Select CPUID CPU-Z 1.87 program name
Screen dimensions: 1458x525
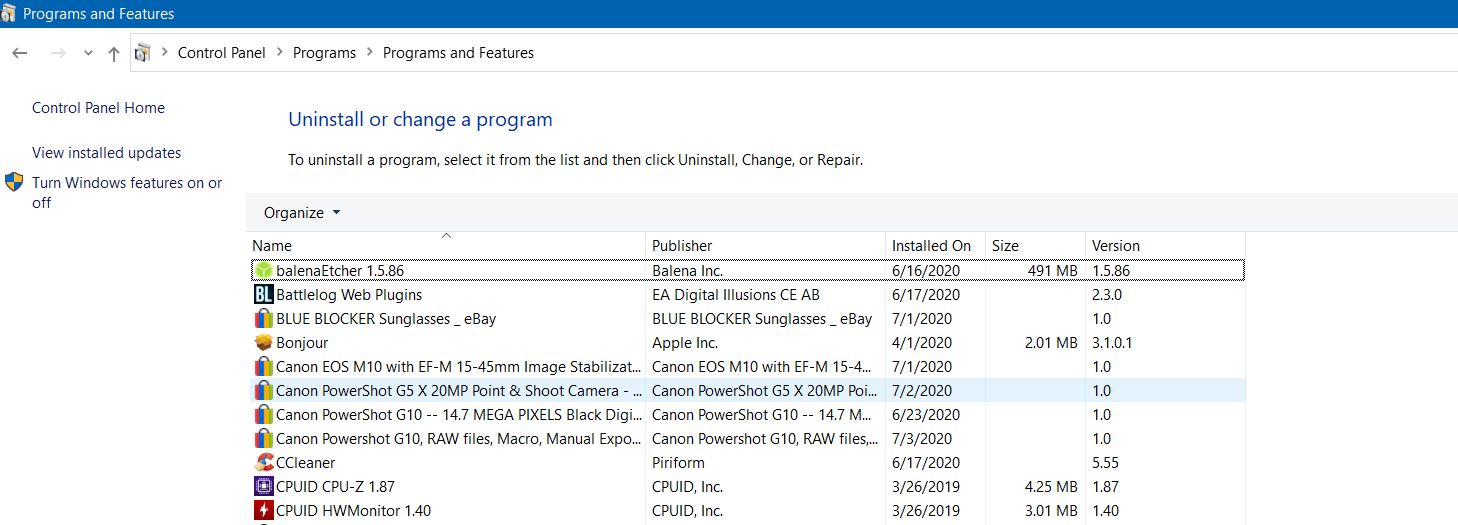point(335,486)
